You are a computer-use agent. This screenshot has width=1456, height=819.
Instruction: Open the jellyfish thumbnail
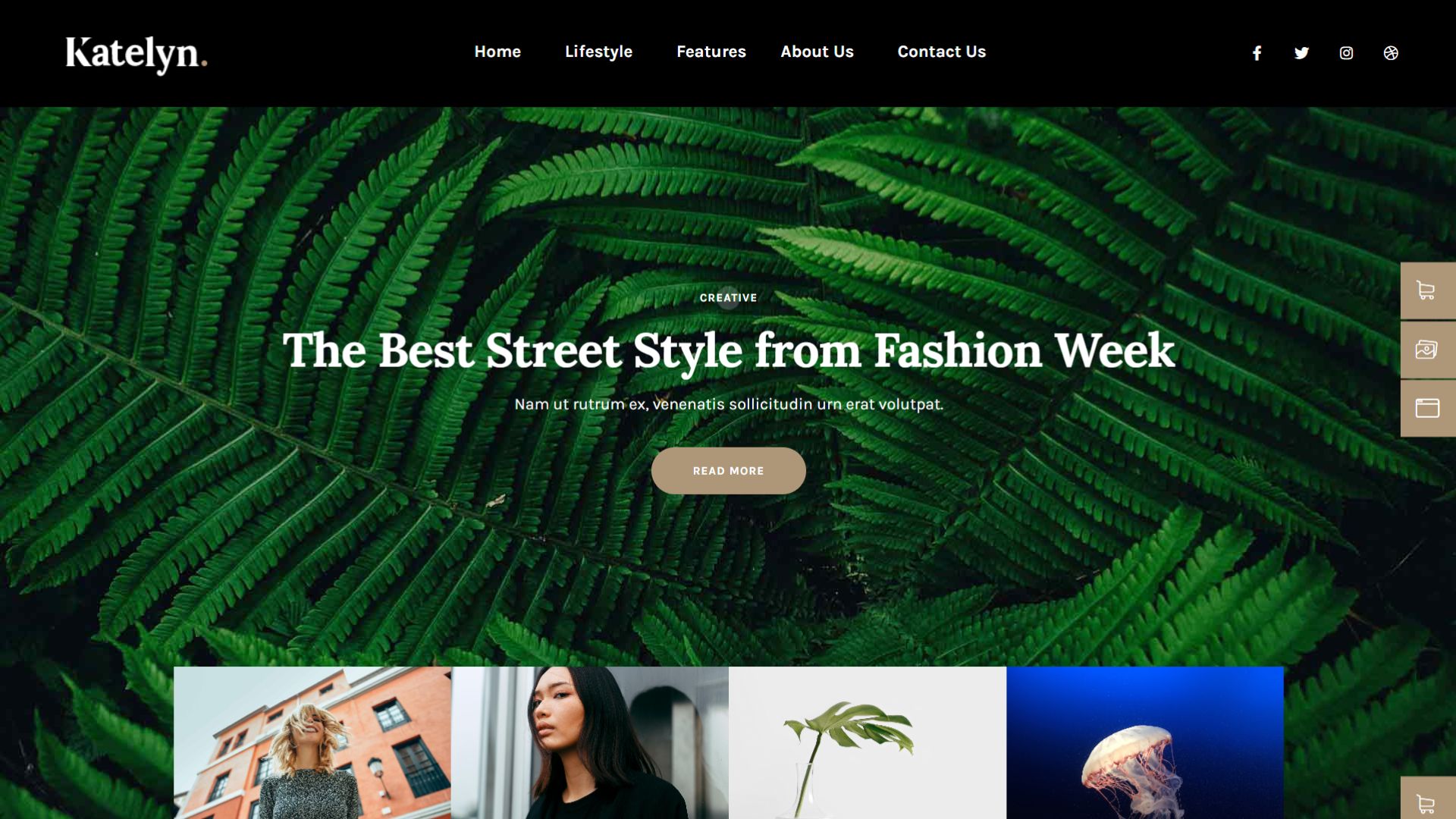(x=1145, y=742)
